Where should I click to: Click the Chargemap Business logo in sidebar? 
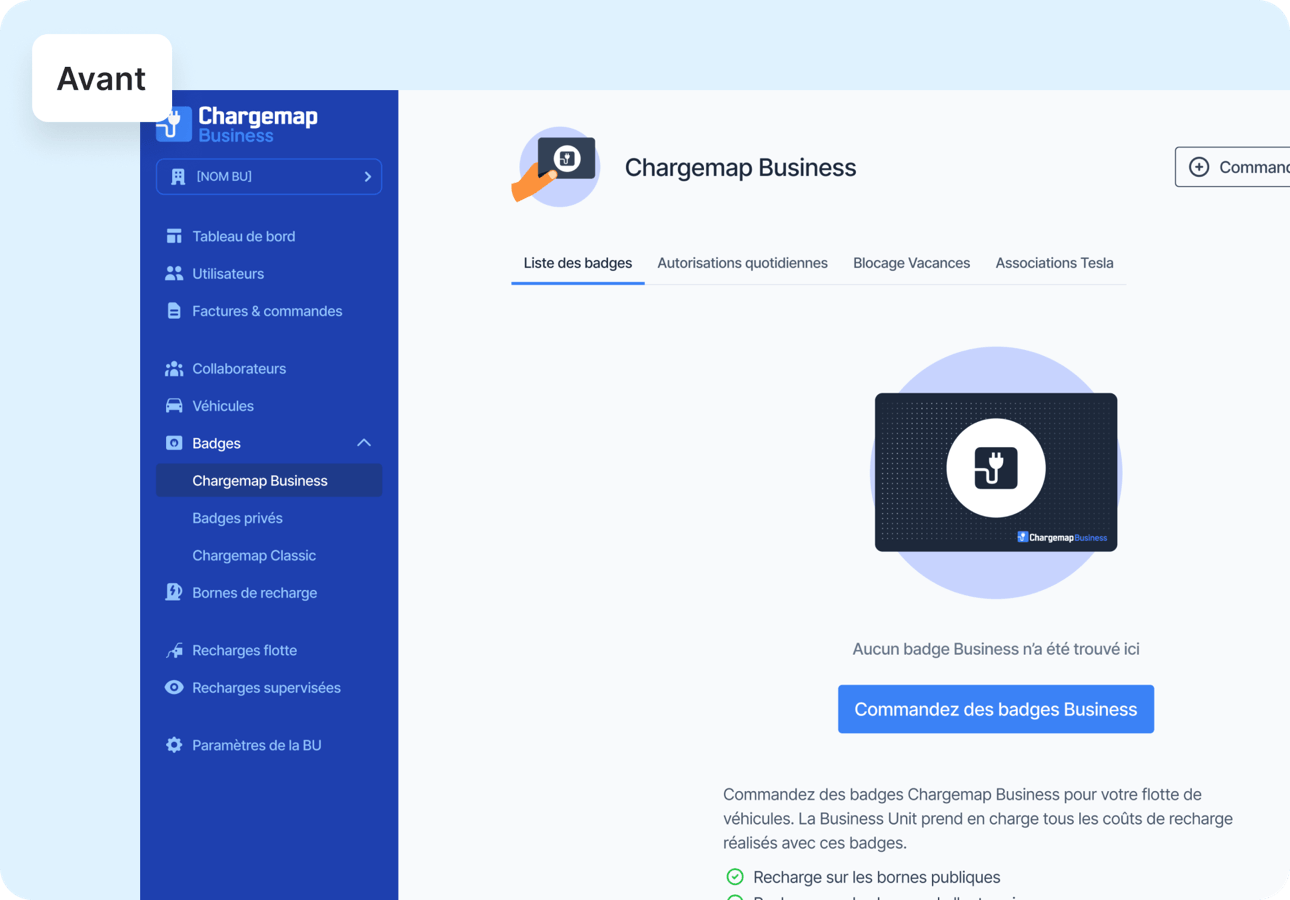point(237,123)
